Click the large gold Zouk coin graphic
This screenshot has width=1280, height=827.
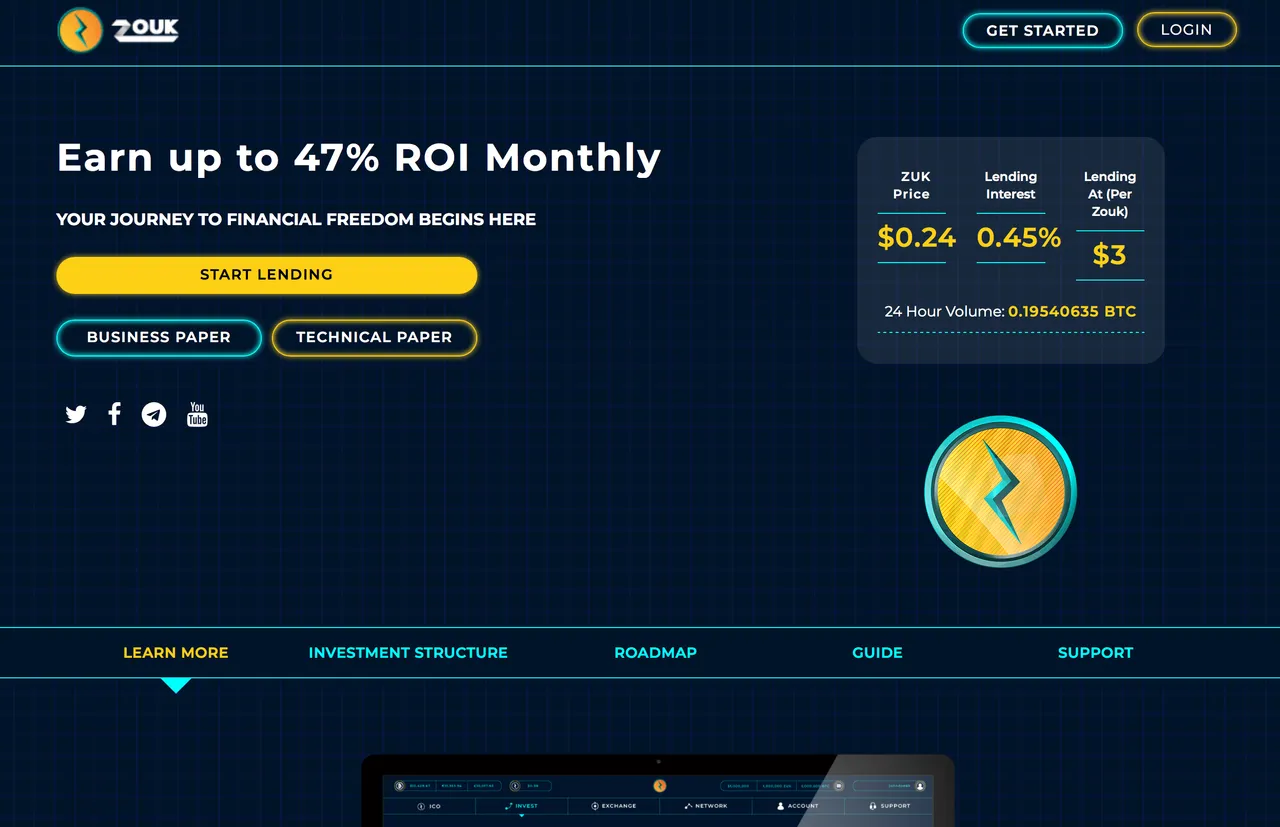click(x=1000, y=491)
